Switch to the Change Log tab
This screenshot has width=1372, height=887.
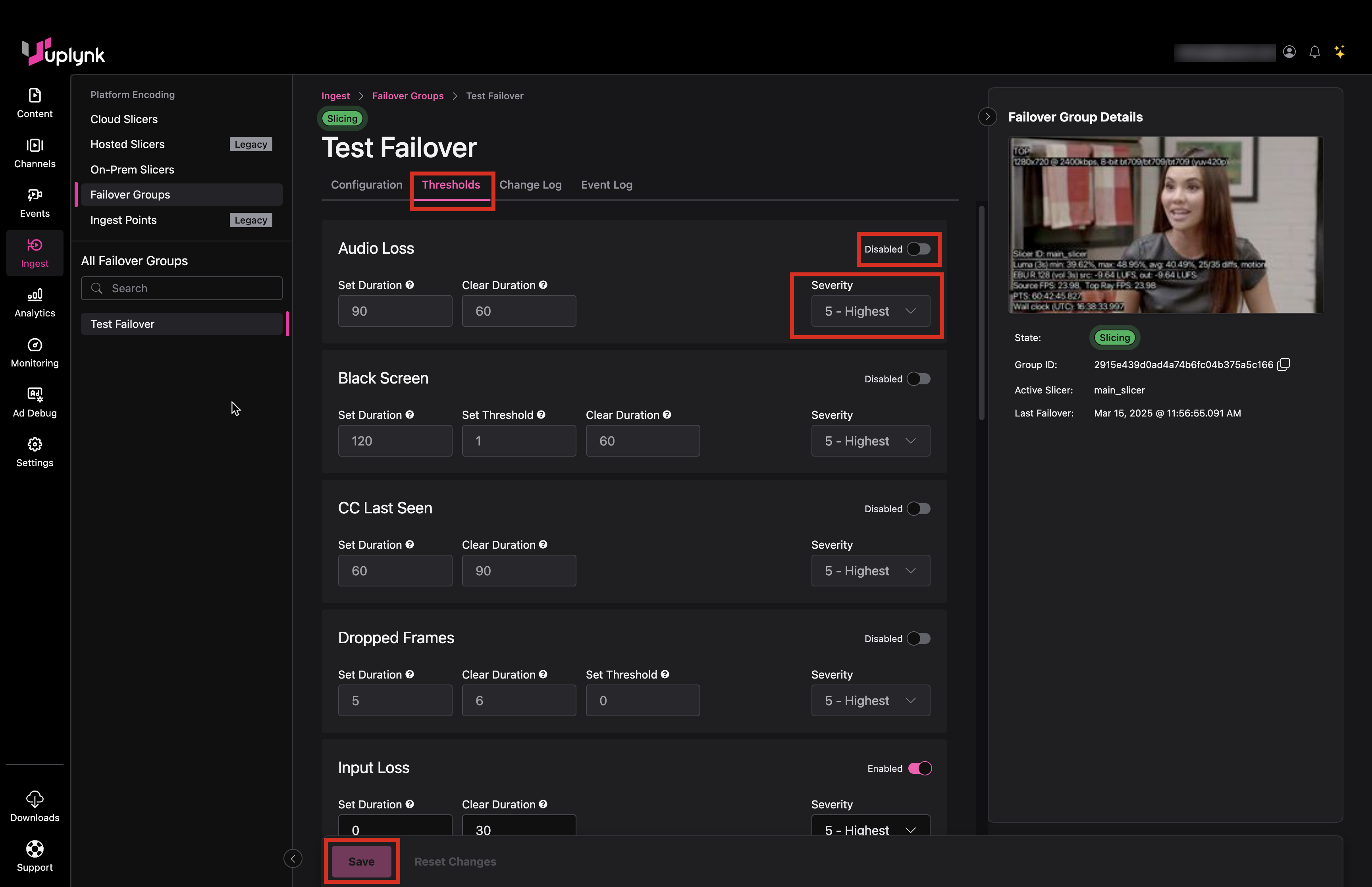coord(530,185)
